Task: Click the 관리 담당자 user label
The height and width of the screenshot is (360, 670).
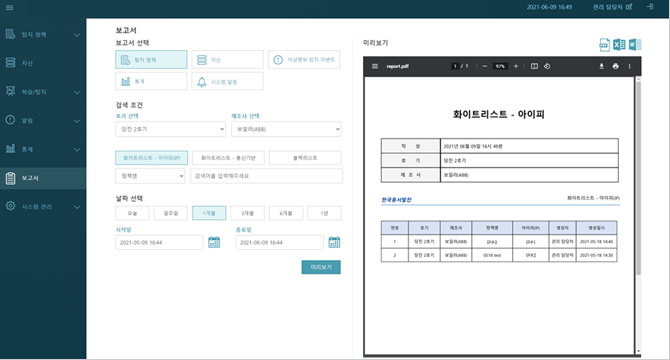Action: pyautogui.click(x=608, y=7)
